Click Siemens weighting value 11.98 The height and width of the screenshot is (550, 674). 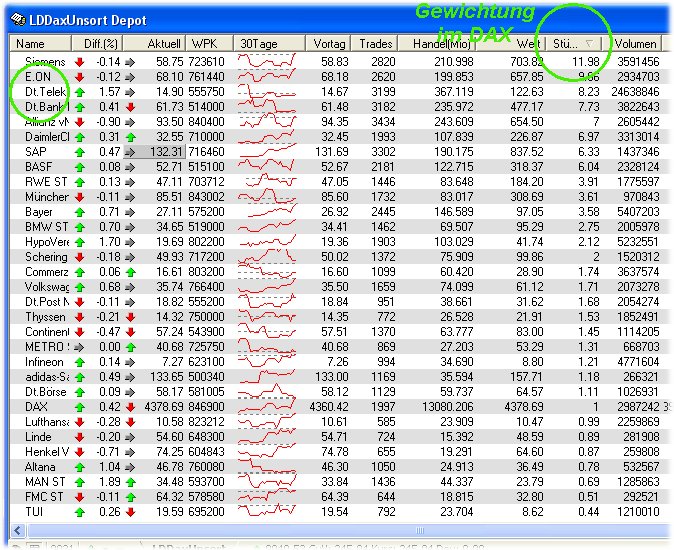tap(585, 62)
